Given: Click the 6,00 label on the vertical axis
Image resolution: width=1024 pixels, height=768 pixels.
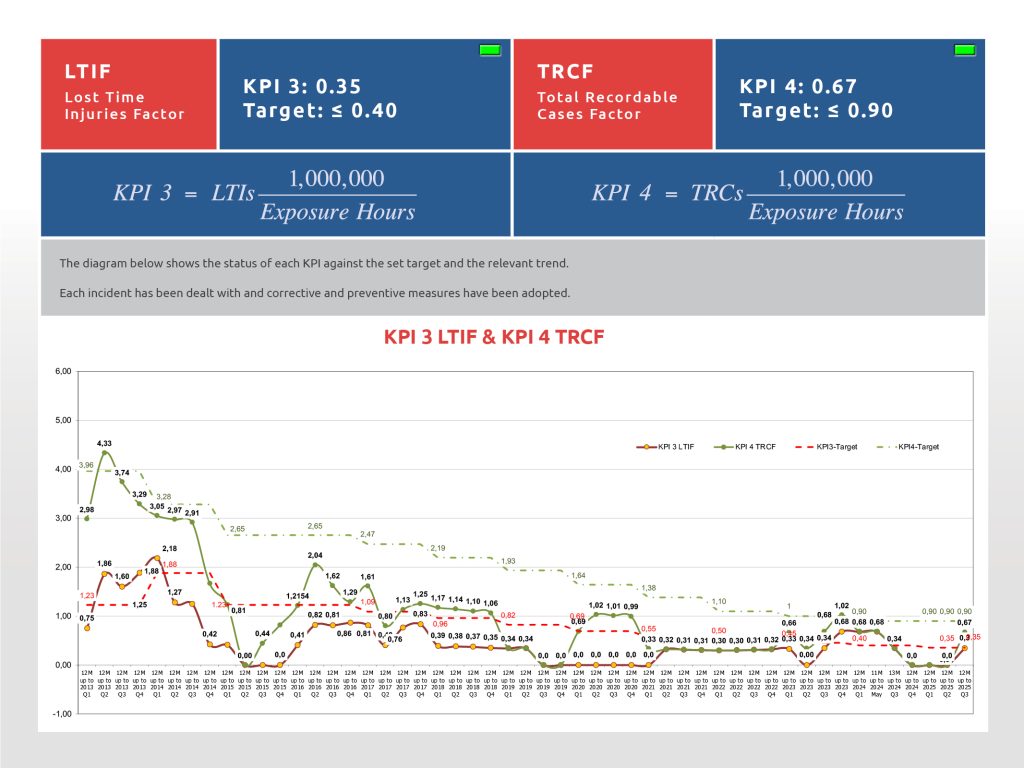Looking at the screenshot, I should [62, 371].
